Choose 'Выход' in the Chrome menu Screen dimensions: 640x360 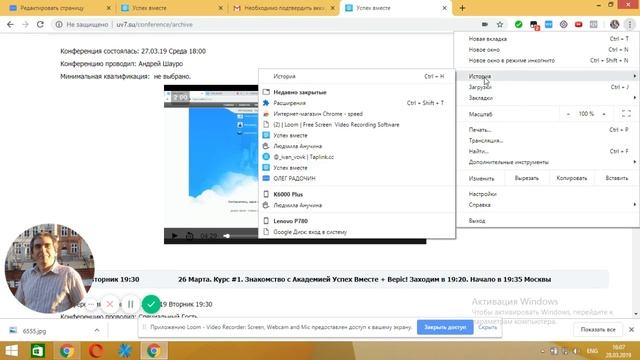(x=547, y=220)
